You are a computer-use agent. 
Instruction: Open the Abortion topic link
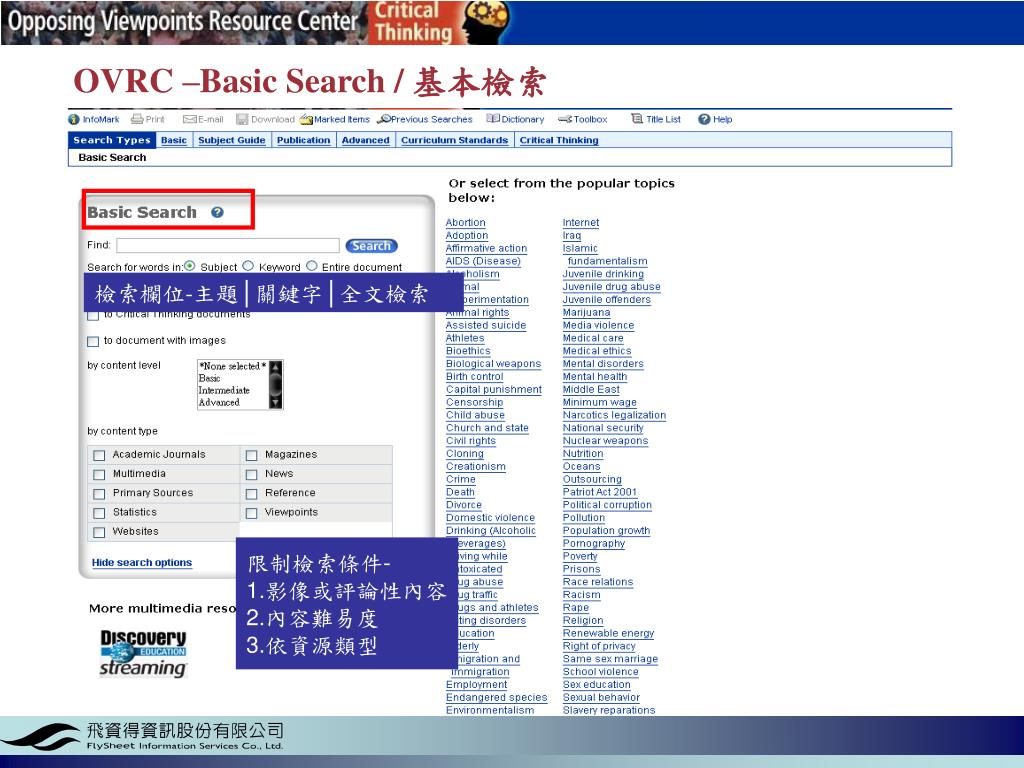(x=466, y=223)
